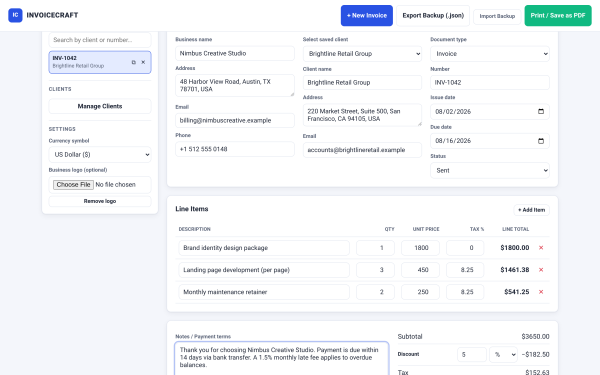Click the Notes / Payment terms text area
The height and width of the screenshot is (375, 600).
point(282,359)
